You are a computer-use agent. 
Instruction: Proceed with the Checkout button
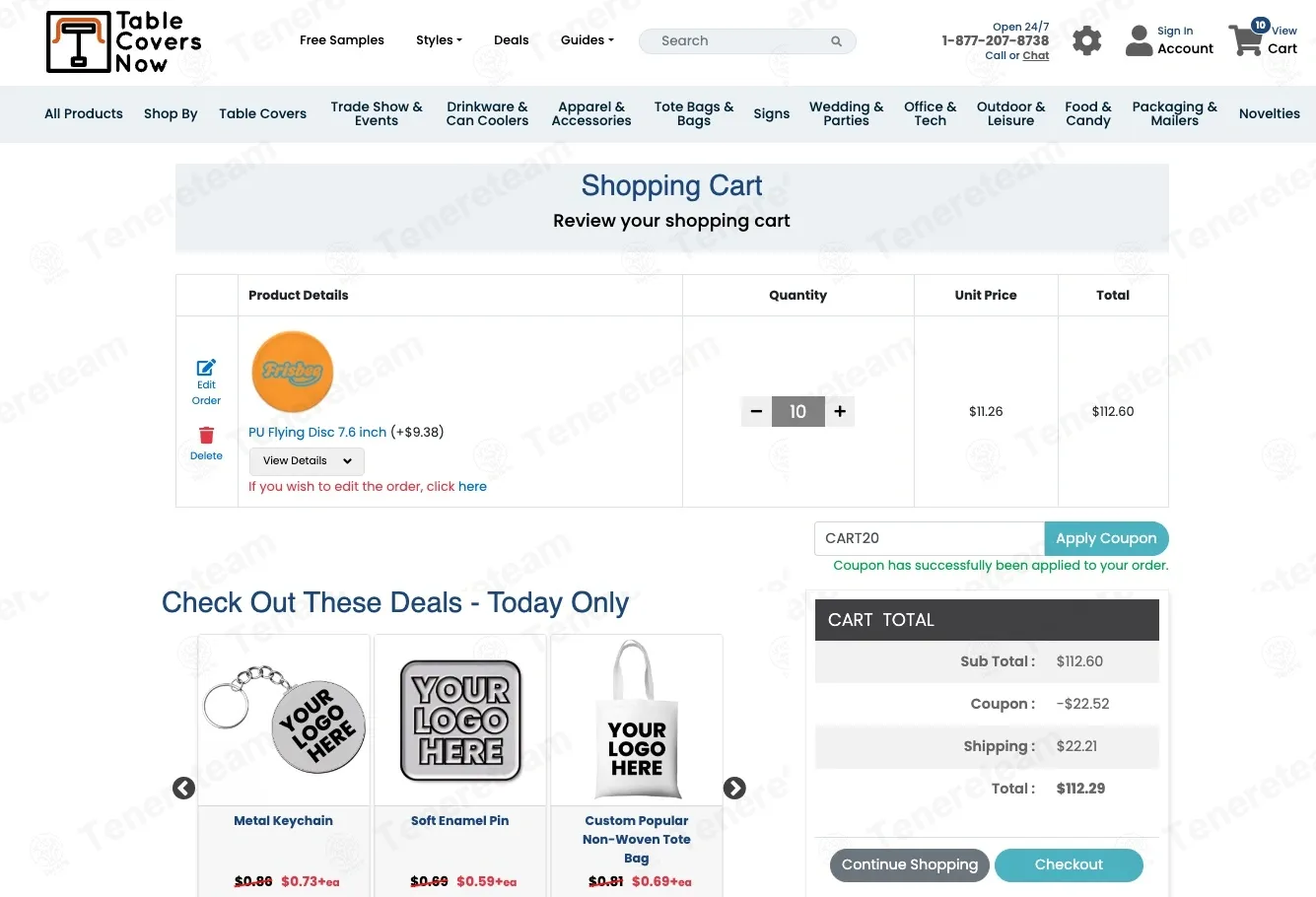1069,865
